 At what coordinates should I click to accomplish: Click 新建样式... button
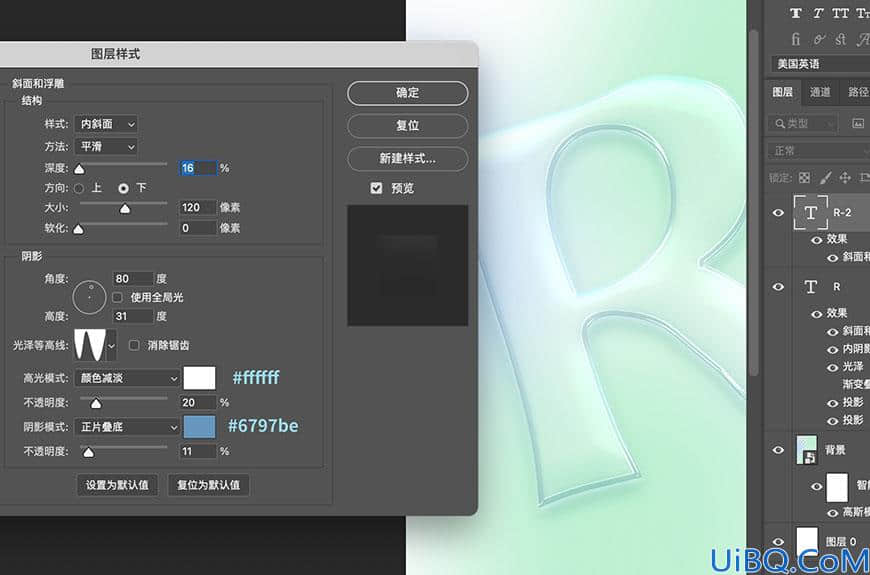408,159
